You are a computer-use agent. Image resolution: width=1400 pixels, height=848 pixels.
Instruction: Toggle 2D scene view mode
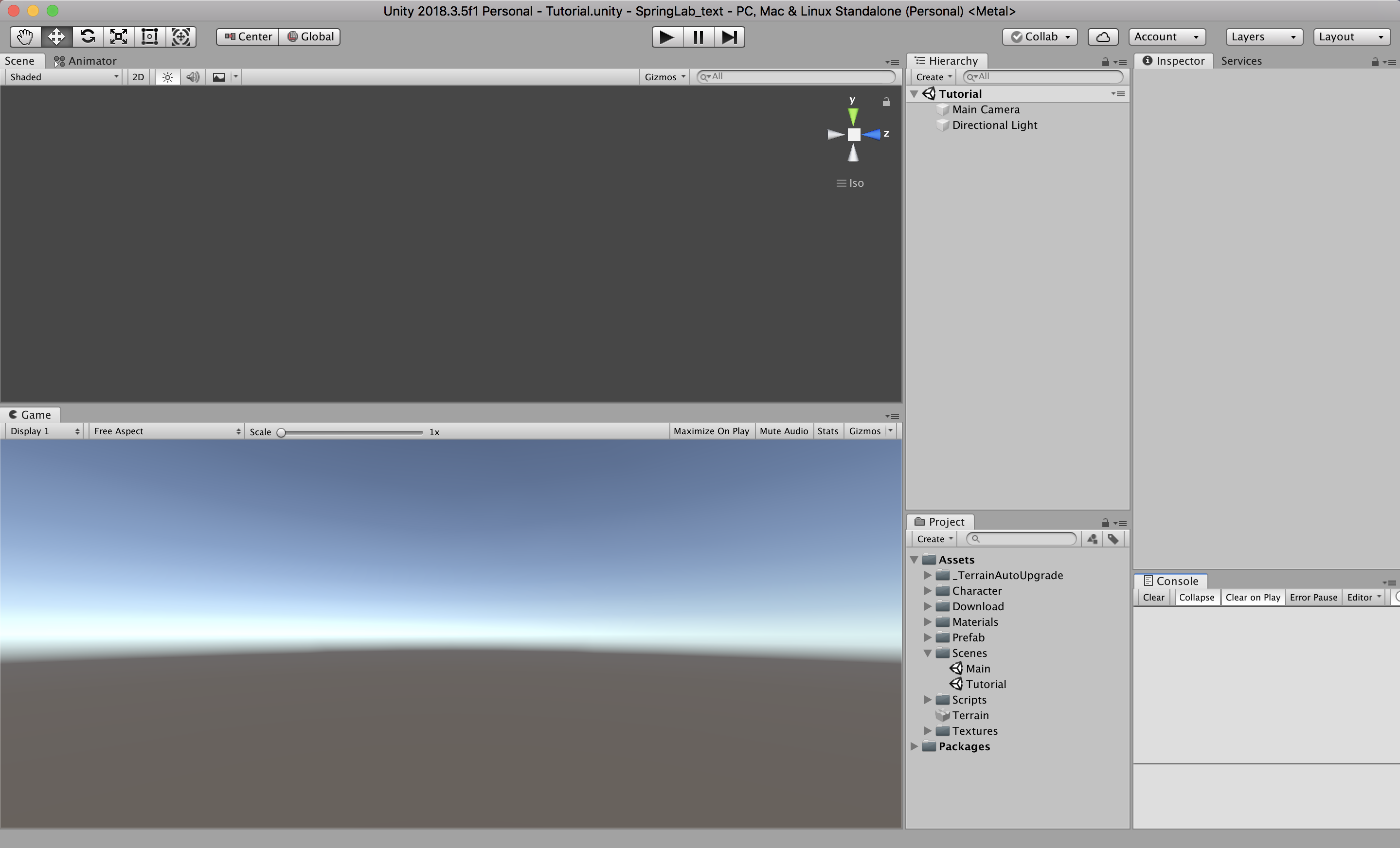tap(138, 77)
